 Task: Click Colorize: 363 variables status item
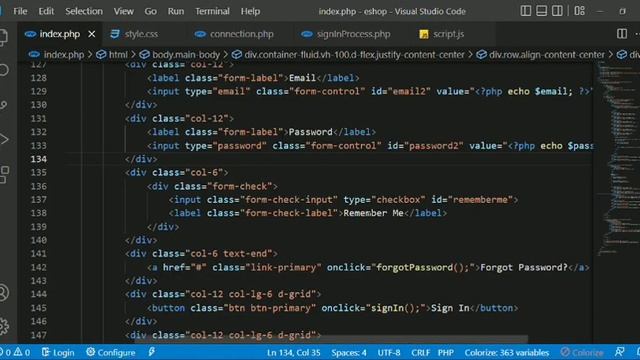pos(507,352)
